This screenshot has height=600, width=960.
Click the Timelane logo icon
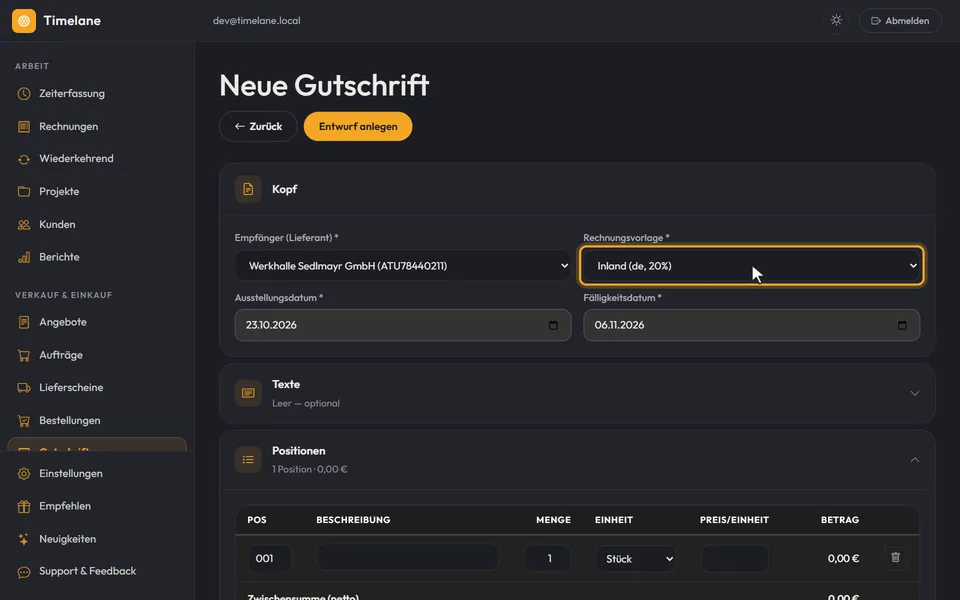[24, 21]
